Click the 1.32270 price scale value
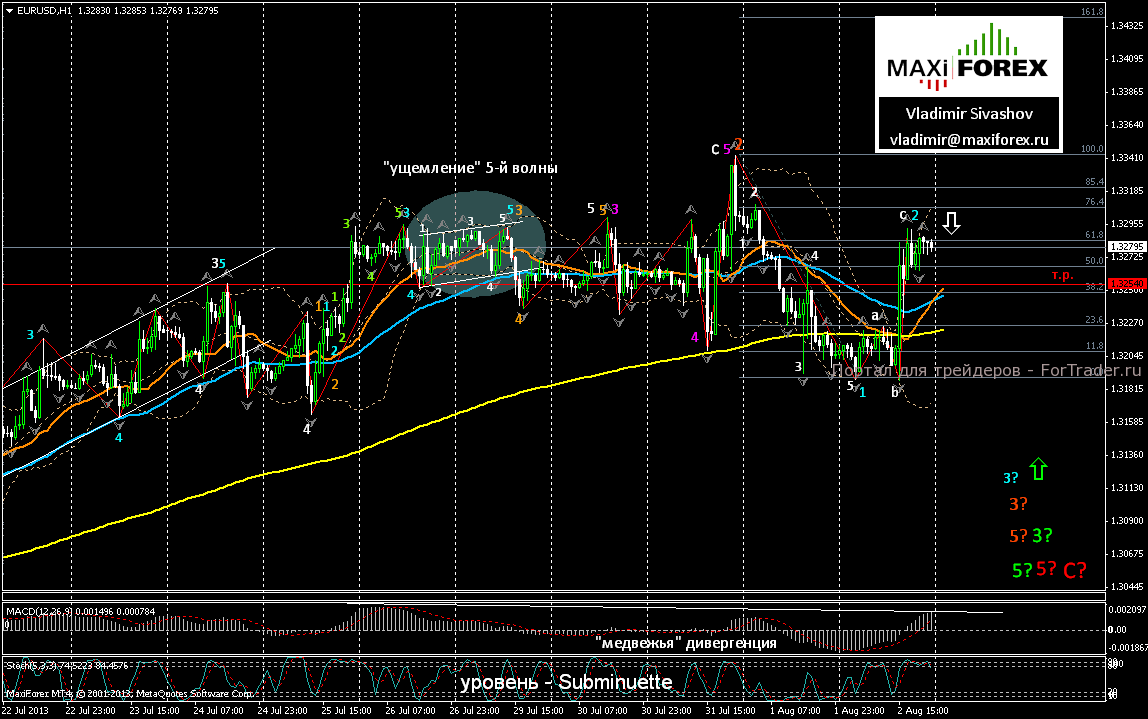The height and width of the screenshot is (719, 1148). (1127, 322)
